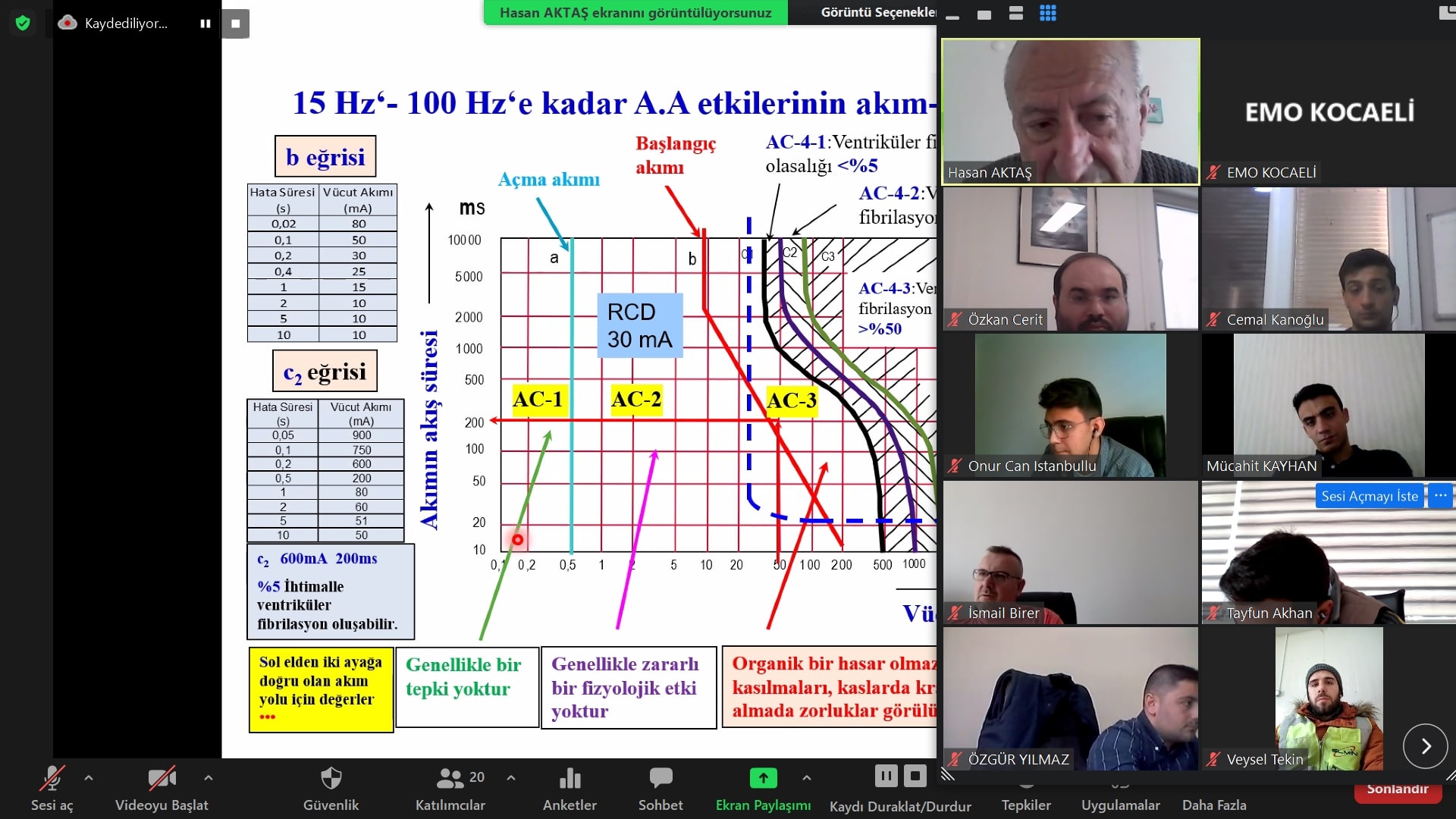The height and width of the screenshot is (819, 1456).
Task: Click muted mic icon on Veysel Tekin
Action: click(x=1214, y=760)
